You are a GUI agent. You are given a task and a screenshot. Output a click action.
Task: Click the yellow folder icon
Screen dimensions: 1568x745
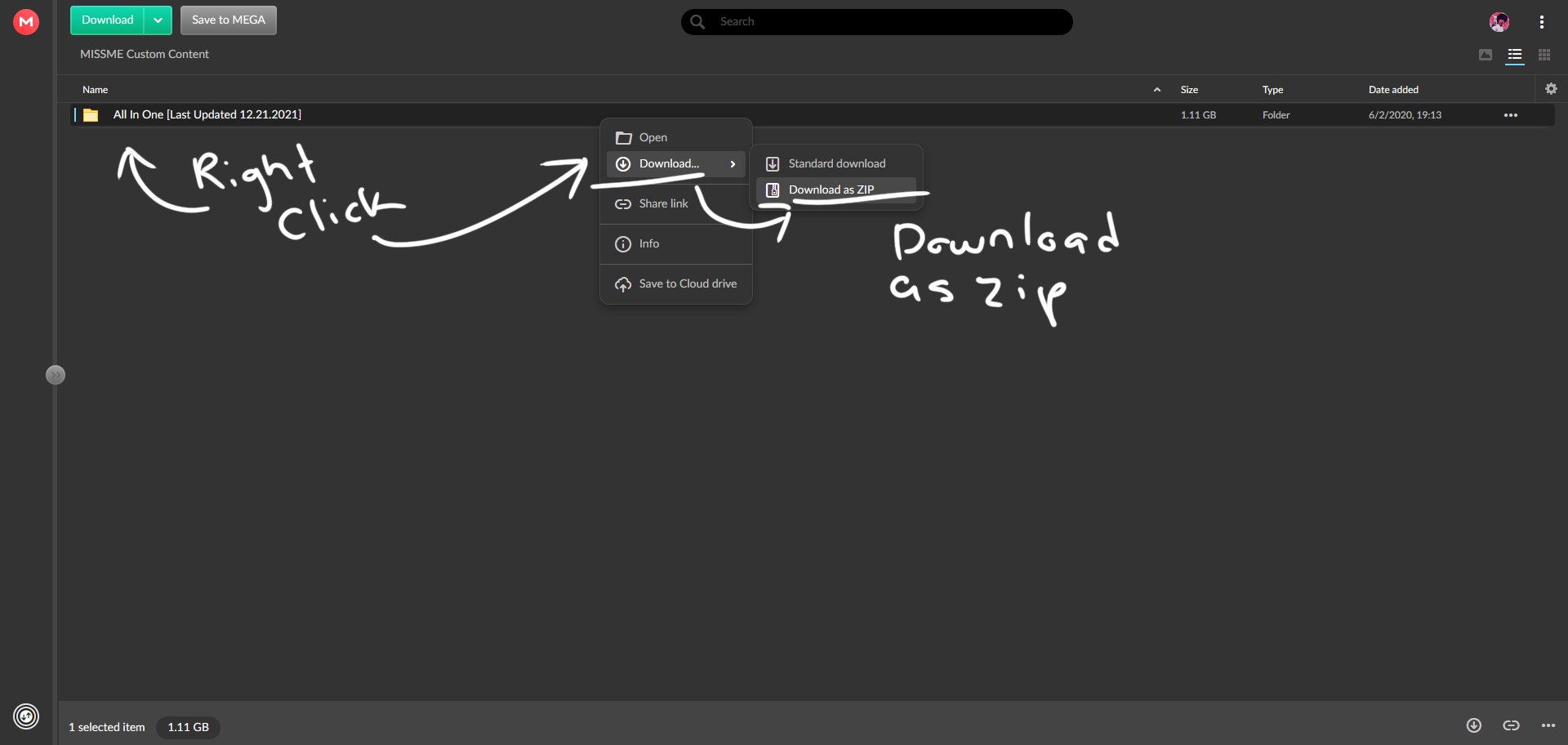tap(91, 115)
